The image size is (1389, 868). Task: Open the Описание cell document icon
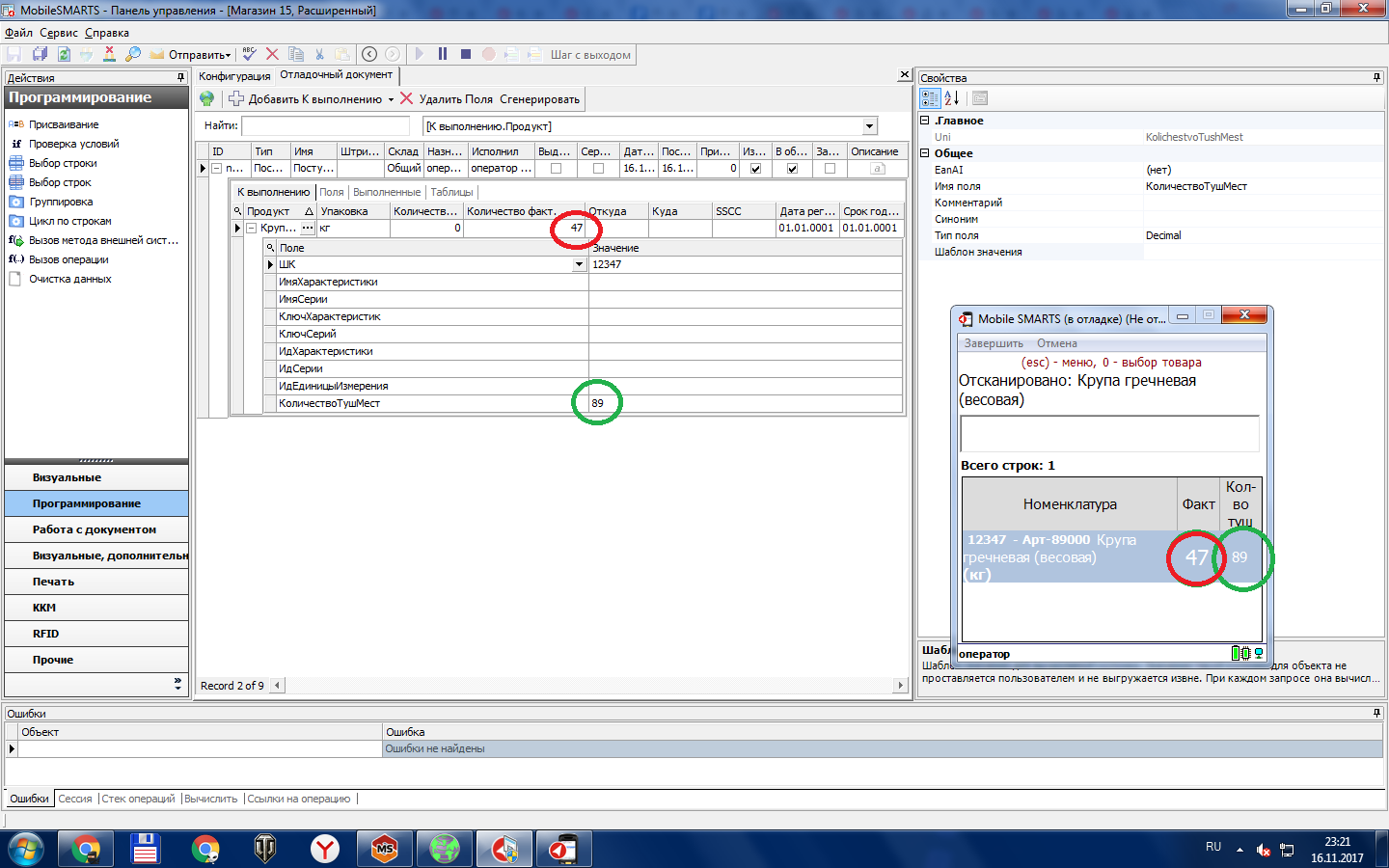click(878, 169)
